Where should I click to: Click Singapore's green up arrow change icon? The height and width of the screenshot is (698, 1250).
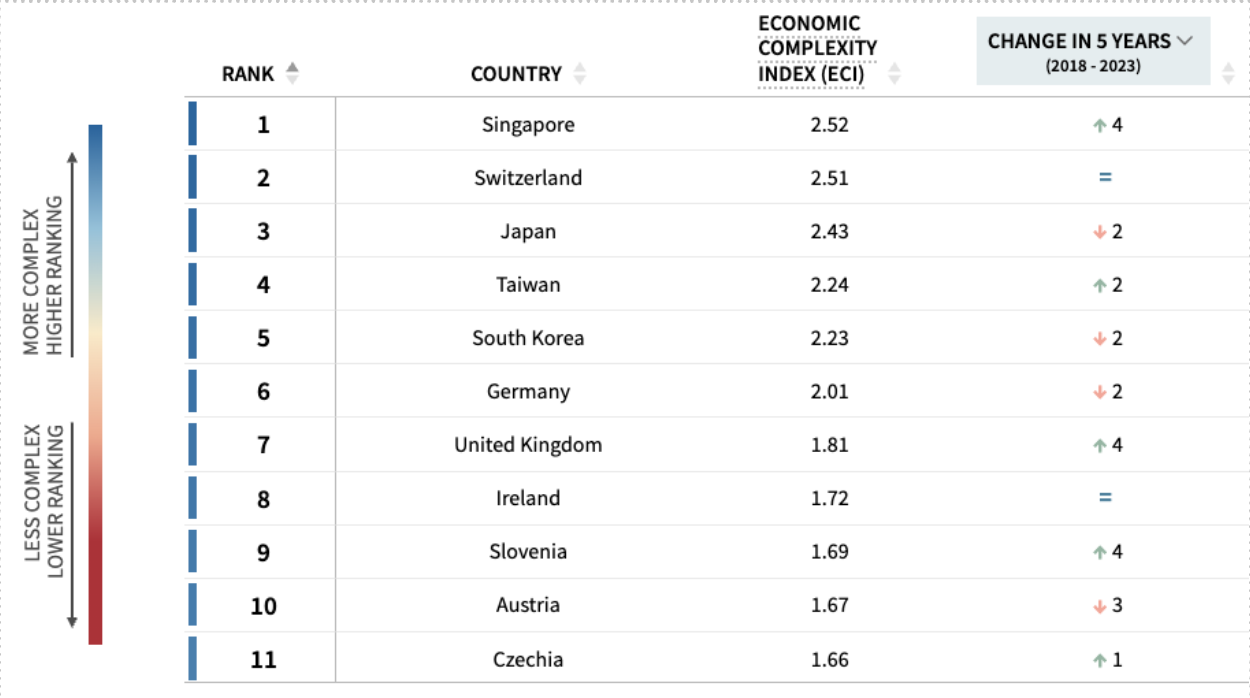pyautogui.click(x=1099, y=126)
